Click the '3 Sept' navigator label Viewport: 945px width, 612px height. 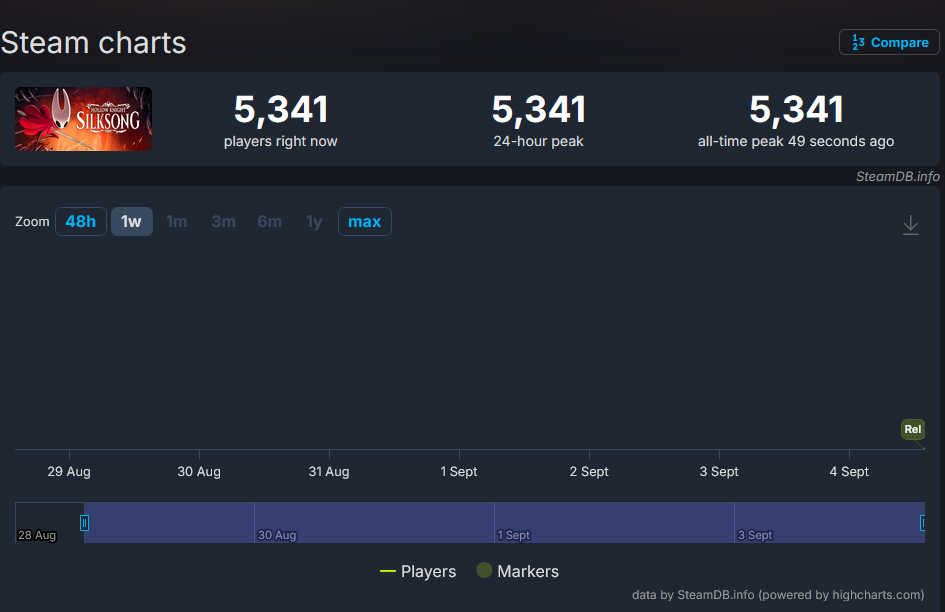tap(755, 535)
